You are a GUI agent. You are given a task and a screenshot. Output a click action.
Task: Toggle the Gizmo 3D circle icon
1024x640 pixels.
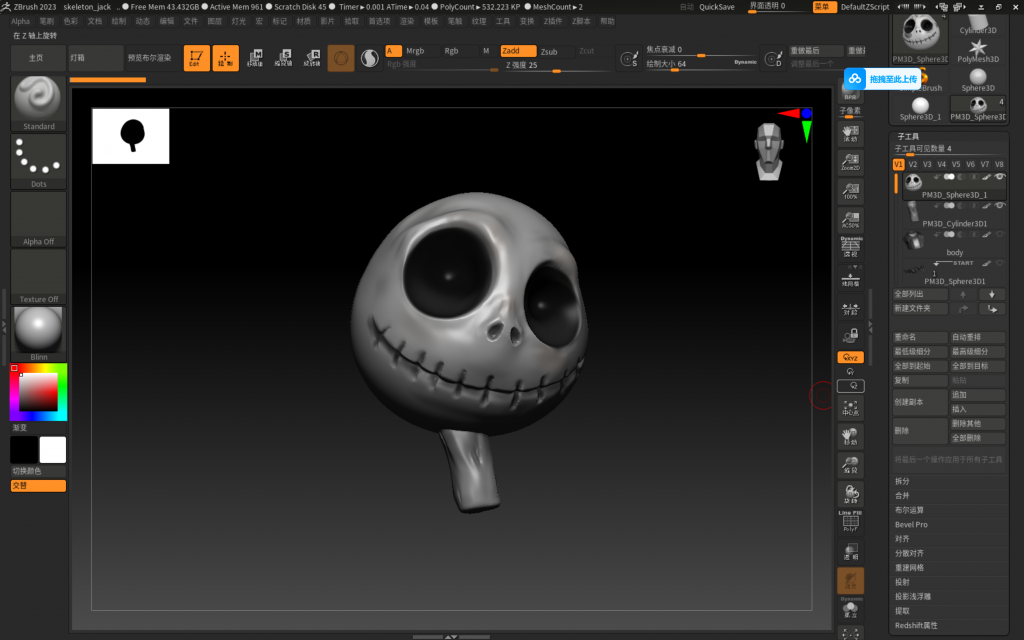(341, 58)
